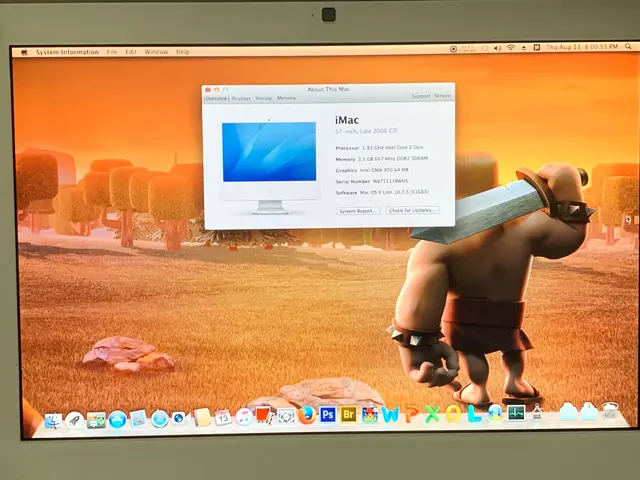The height and width of the screenshot is (480, 640).
Task: Open the App Store from the Dock
Action: [117, 420]
